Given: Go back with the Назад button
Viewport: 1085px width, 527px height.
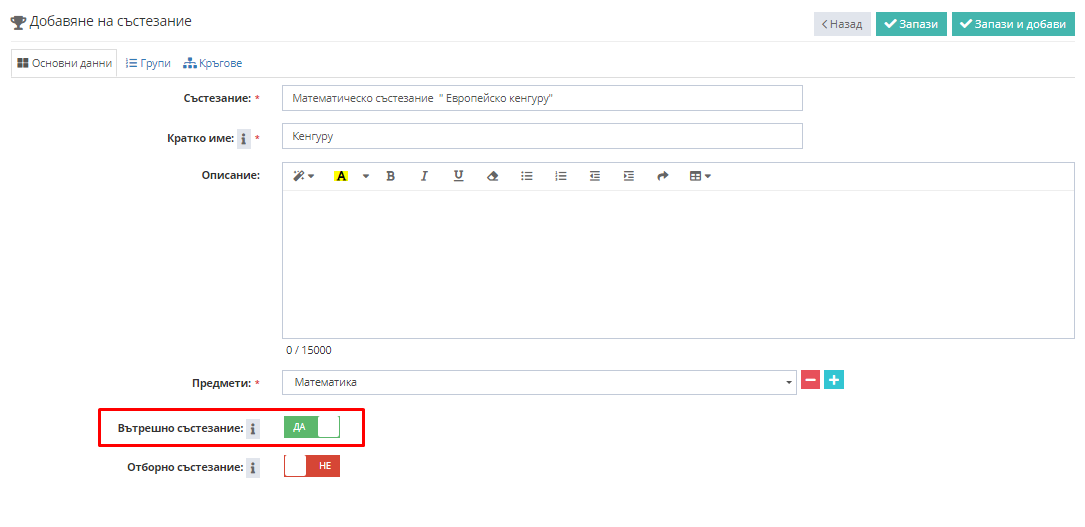Looking at the screenshot, I should tap(841, 24).
